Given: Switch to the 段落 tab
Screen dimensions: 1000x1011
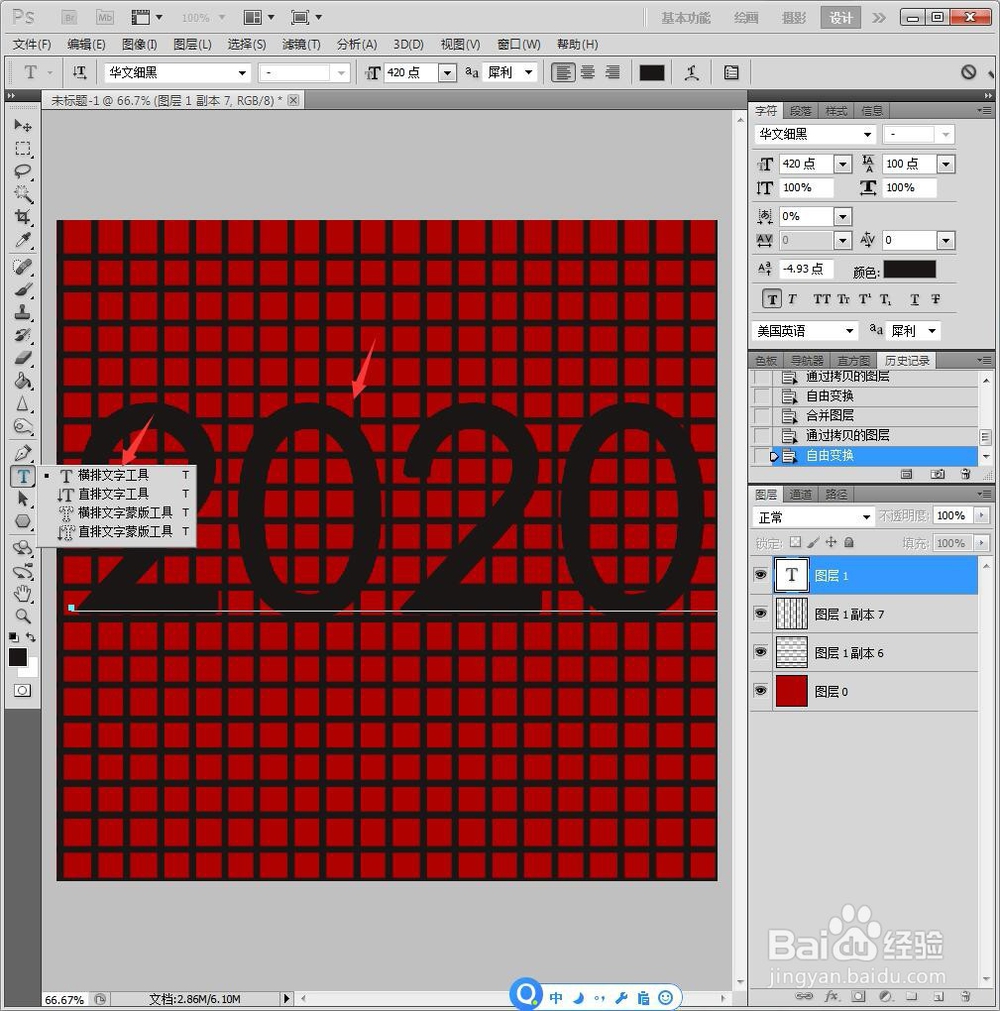Looking at the screenshot, I should point(801,111).
